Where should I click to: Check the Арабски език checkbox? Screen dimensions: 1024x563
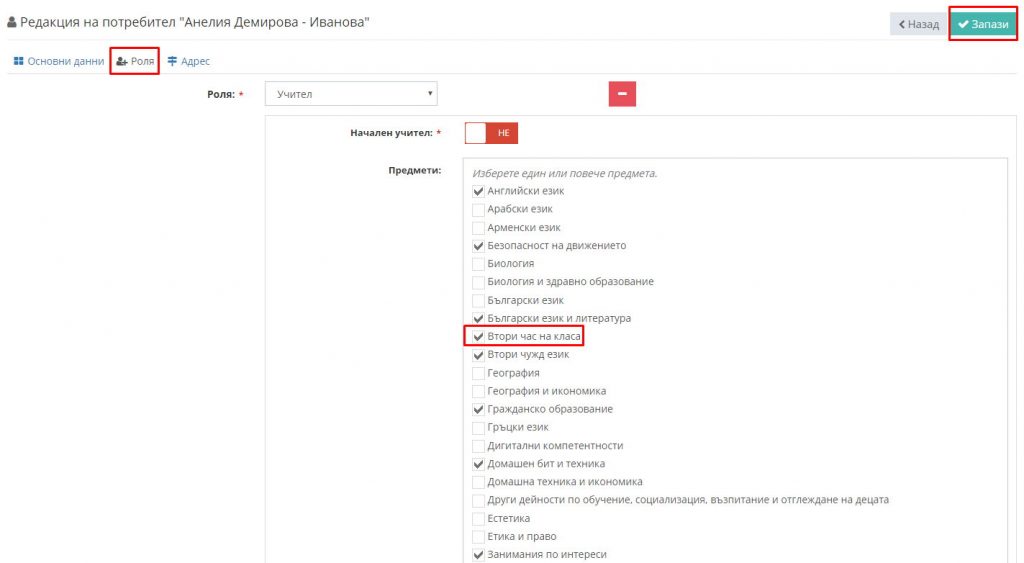478,210
